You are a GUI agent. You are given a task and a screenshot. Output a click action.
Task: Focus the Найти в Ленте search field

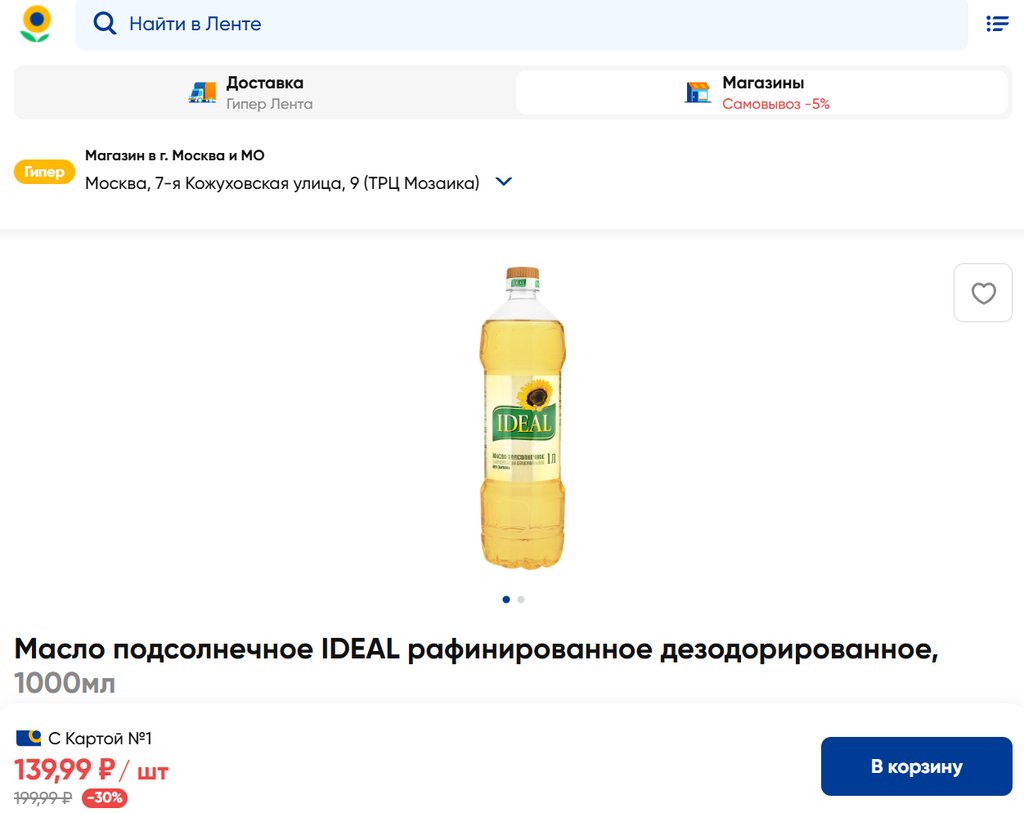click(x=521, y=24)
